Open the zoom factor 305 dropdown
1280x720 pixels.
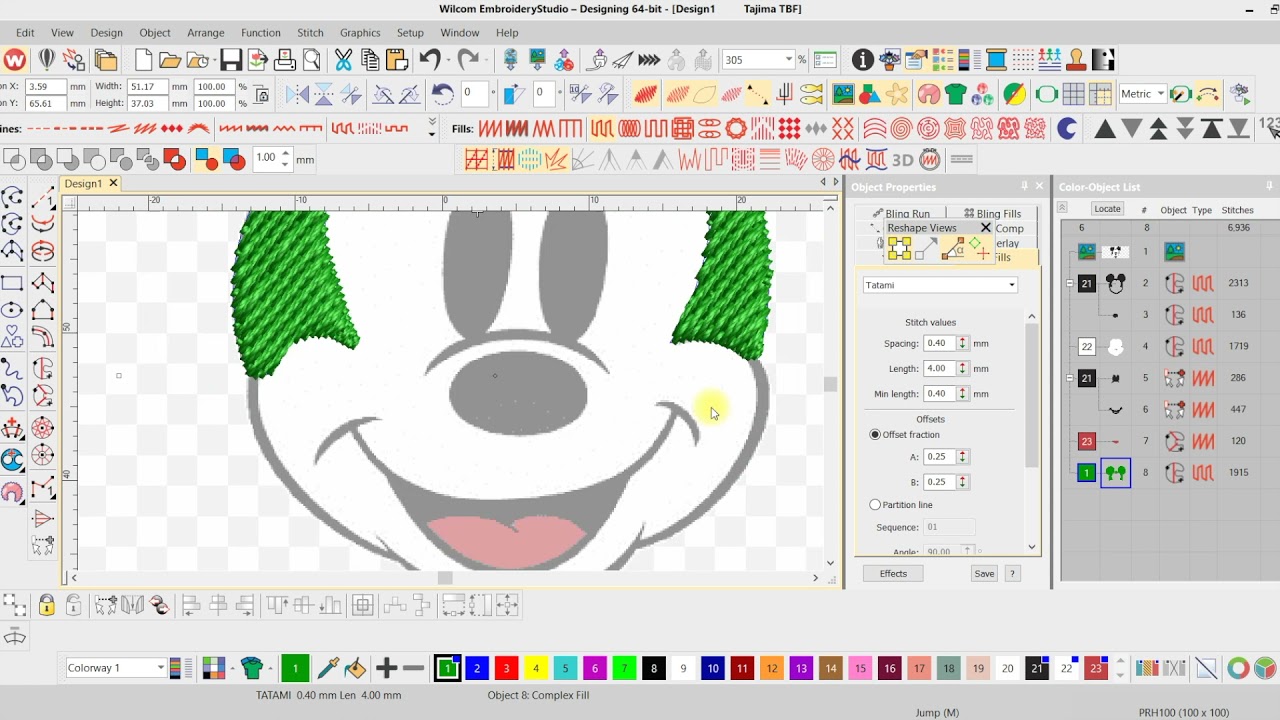coord(788,60)
